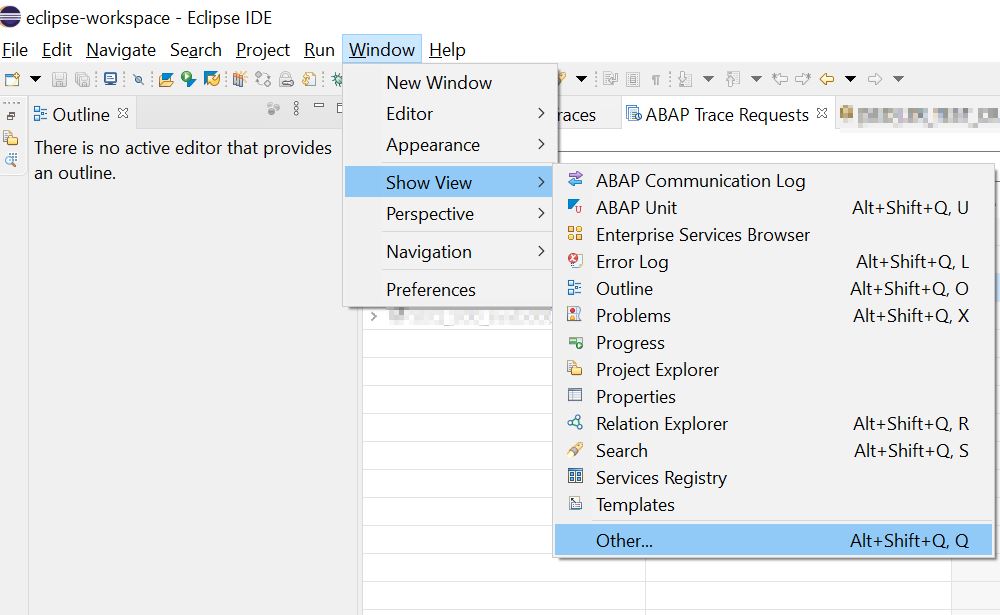Image resolution: width=1000 pixels, height=615 pixels.
Task: Toggle the Link with Editor toolbar icon
Action: coord(138,79)
